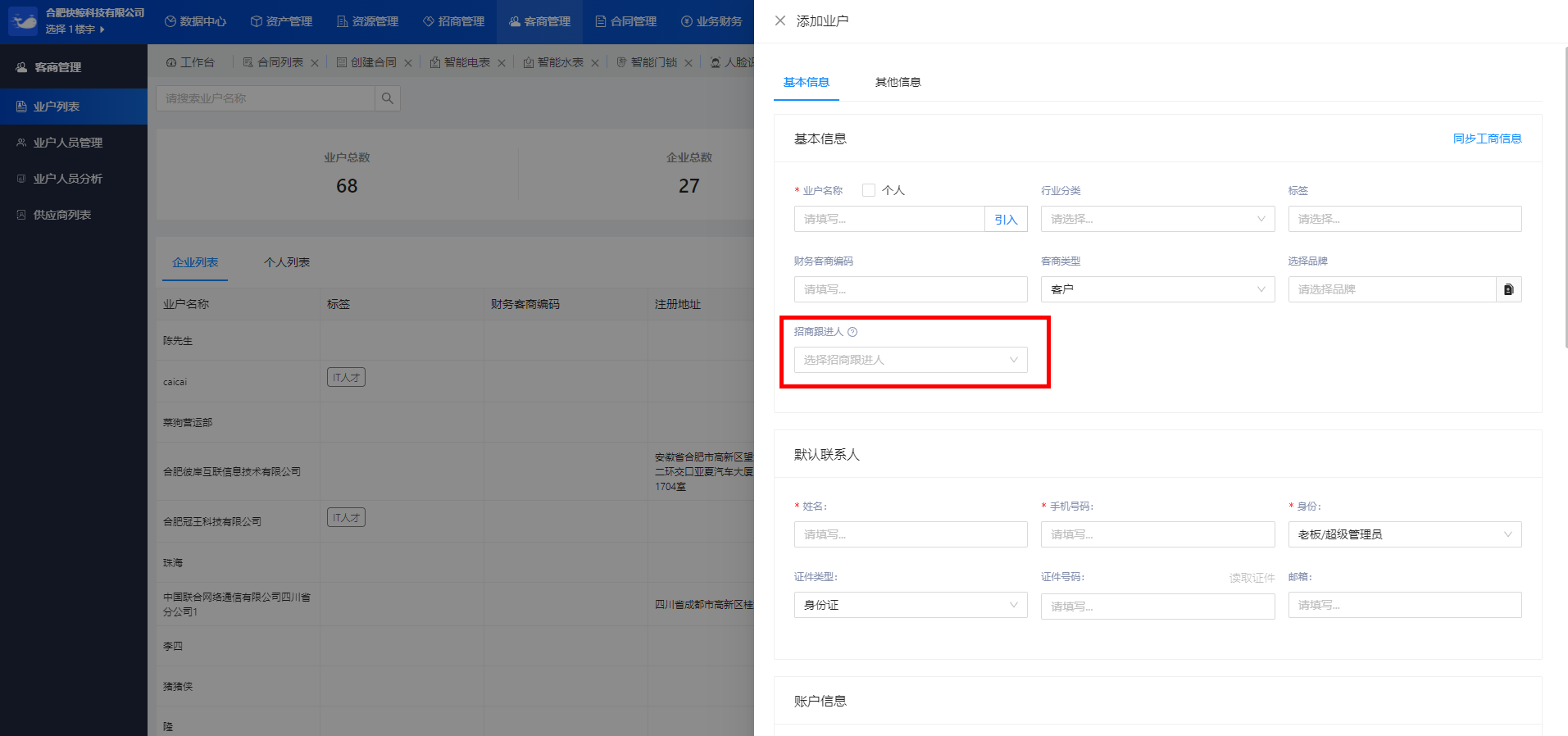This screenshot has height=736, width=1568.
Task: Open the 选择招商跟进人 dropdown
Action: (x=911, y=360)
